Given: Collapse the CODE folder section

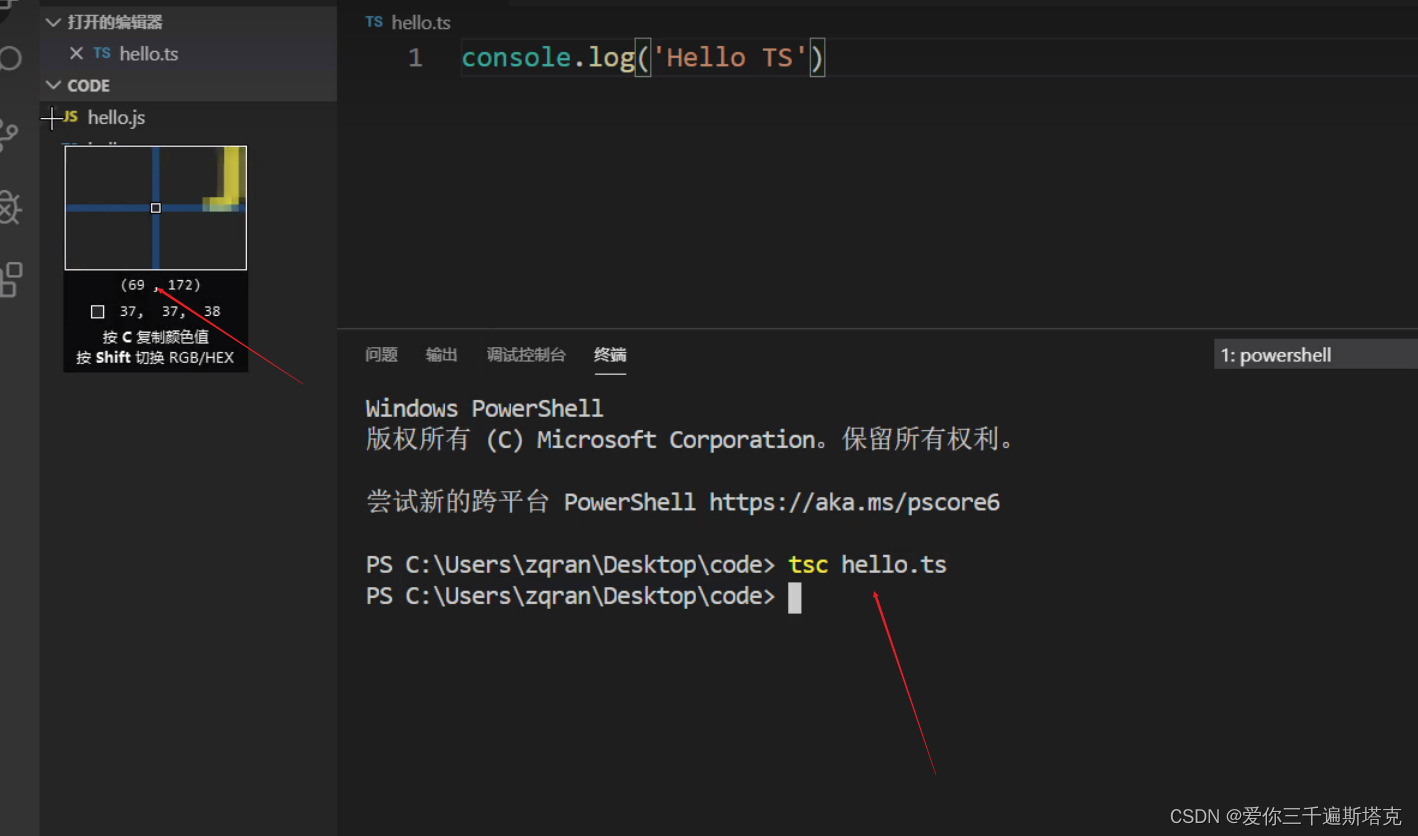Looking at the screenshot, I should (x=52, y=85).
